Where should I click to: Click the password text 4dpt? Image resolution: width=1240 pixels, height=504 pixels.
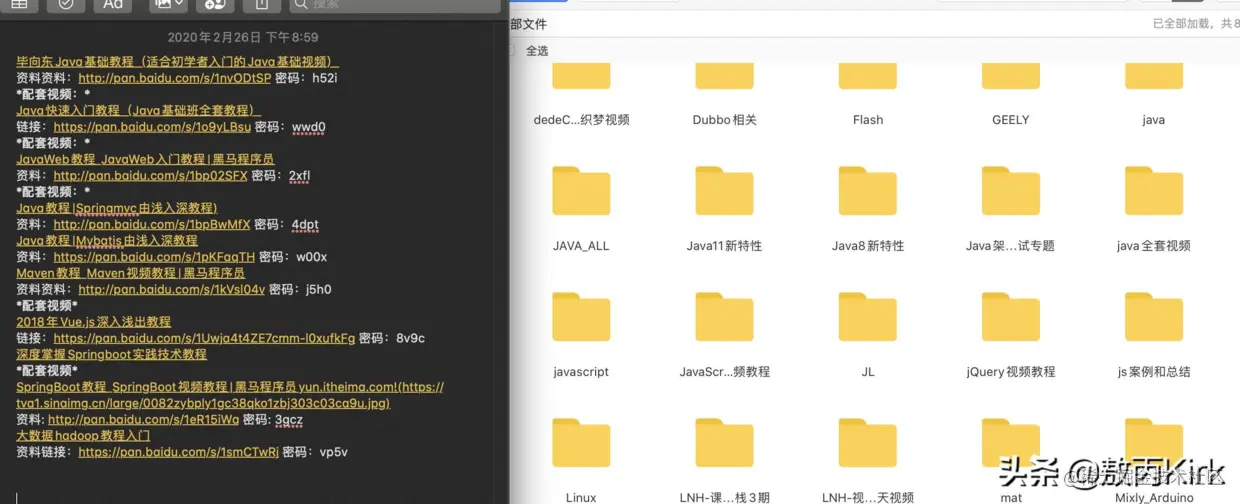point(305,225)
